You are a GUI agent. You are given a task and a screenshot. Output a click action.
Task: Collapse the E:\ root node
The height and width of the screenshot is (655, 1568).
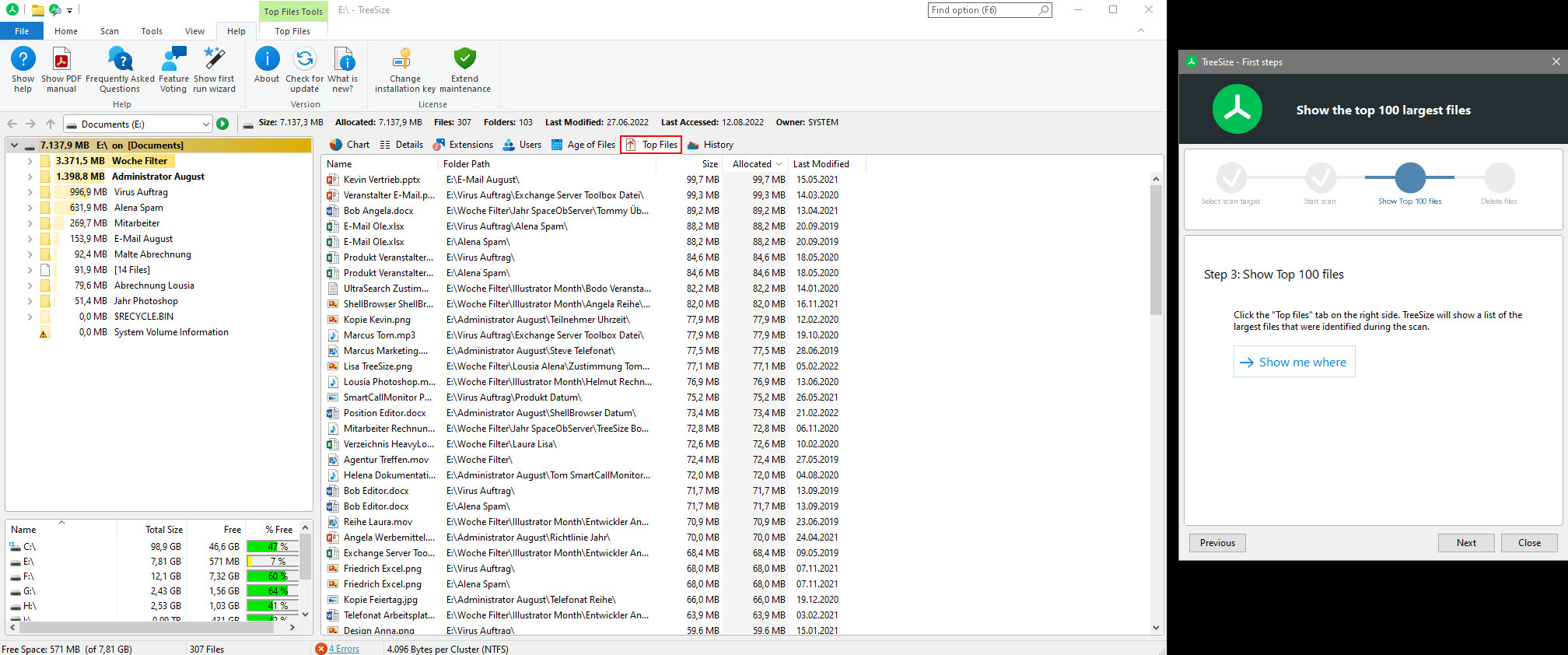[x=14, y=145]
